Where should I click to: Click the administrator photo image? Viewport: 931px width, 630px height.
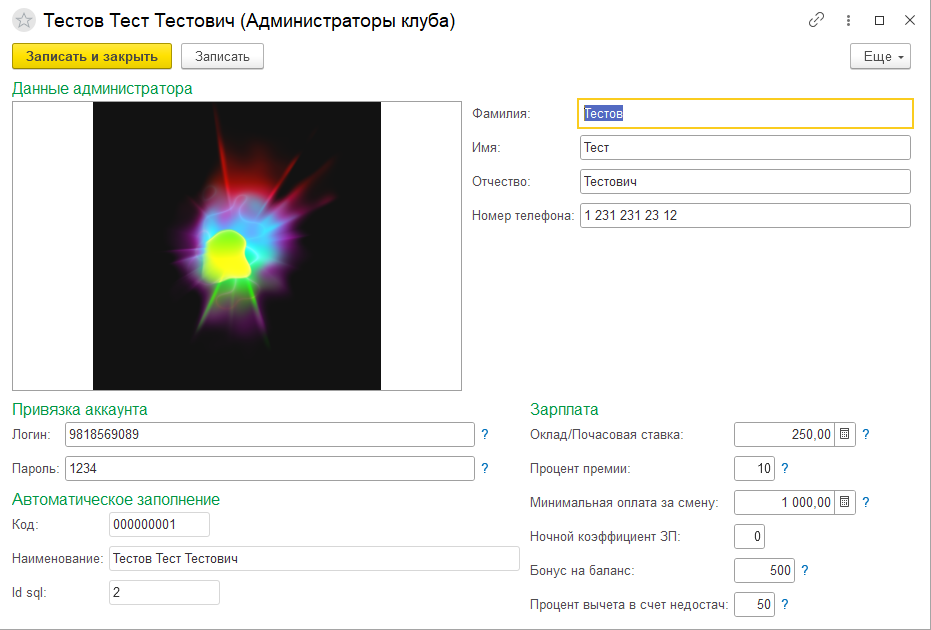pyautogui.click(x=237, y=246)
